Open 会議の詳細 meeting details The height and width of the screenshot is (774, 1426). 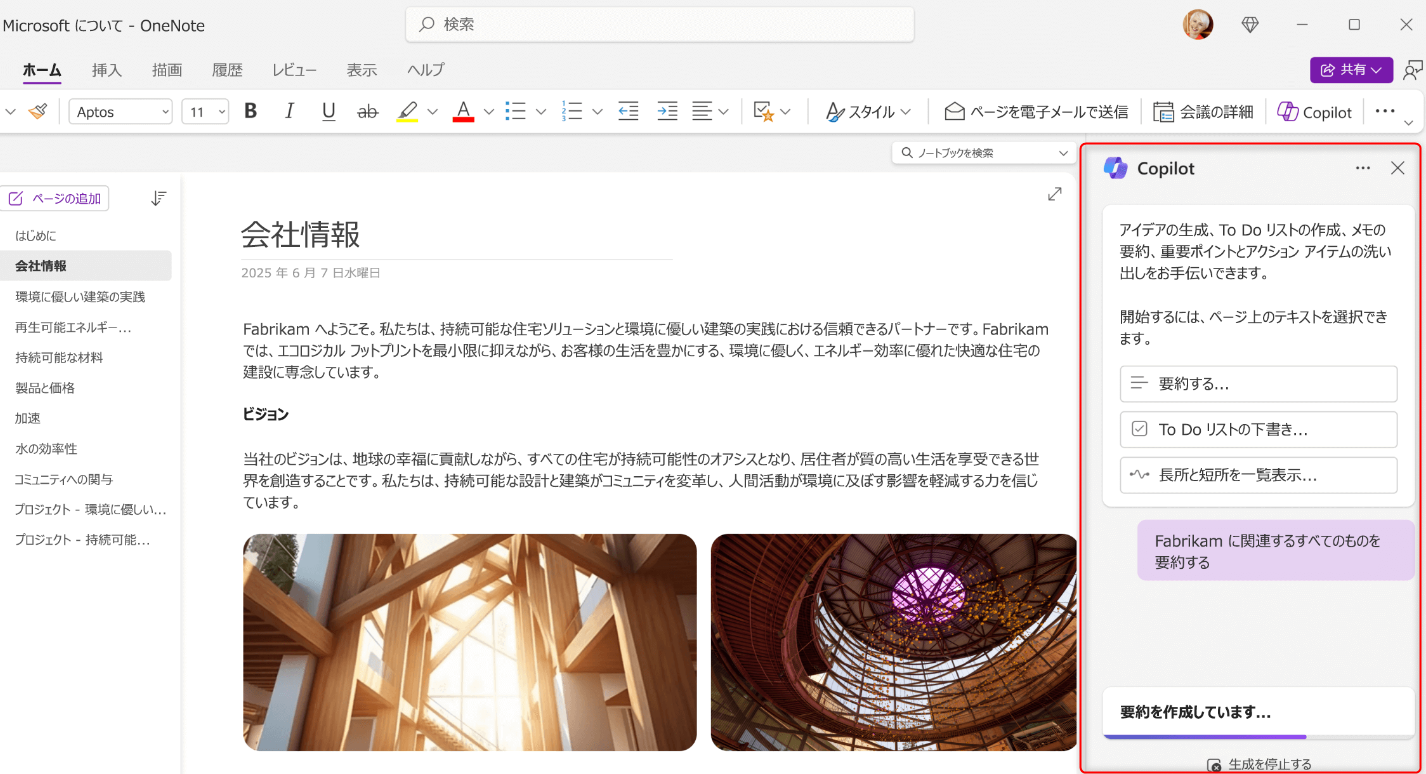tap(1203, 112)
